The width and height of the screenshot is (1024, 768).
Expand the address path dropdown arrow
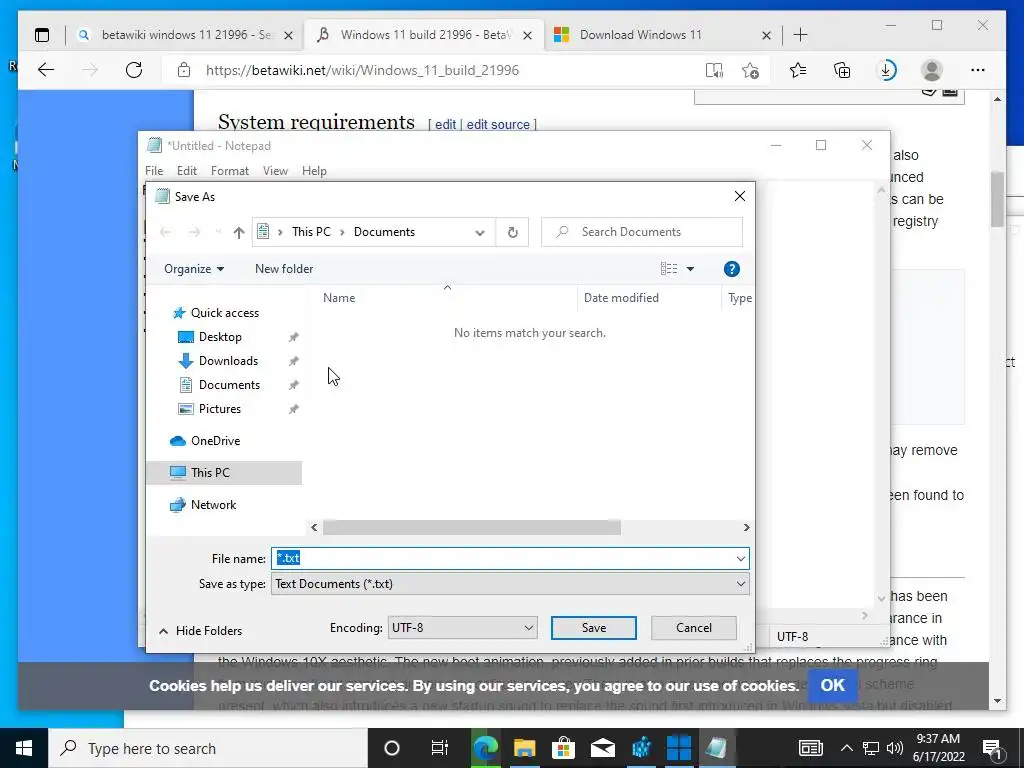click(479, 232)
